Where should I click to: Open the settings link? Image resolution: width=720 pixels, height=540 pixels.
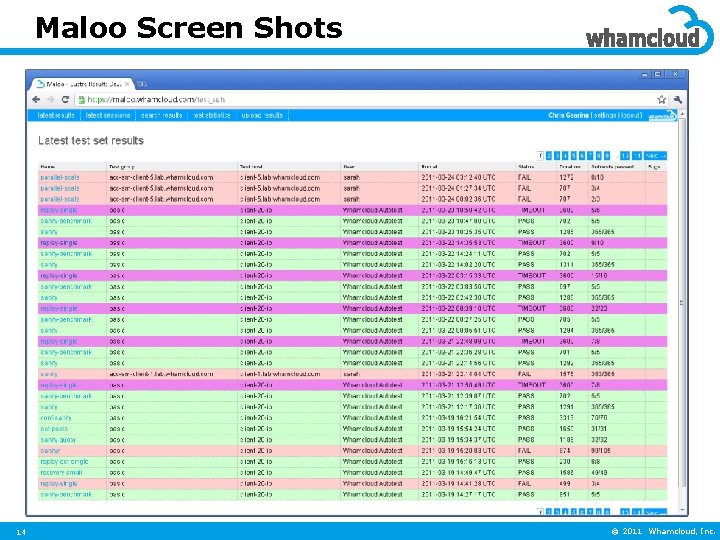pyautogui.click(x=605, y=115)
